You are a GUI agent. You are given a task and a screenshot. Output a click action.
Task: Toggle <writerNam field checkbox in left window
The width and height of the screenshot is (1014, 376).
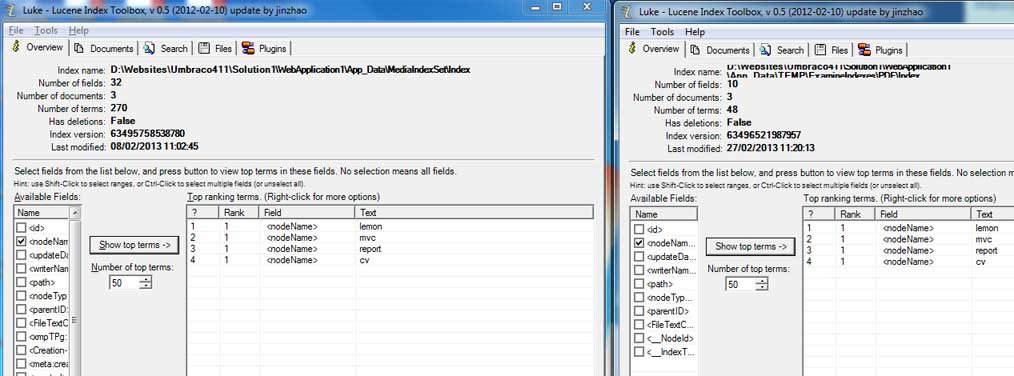[x=21, y=269]
